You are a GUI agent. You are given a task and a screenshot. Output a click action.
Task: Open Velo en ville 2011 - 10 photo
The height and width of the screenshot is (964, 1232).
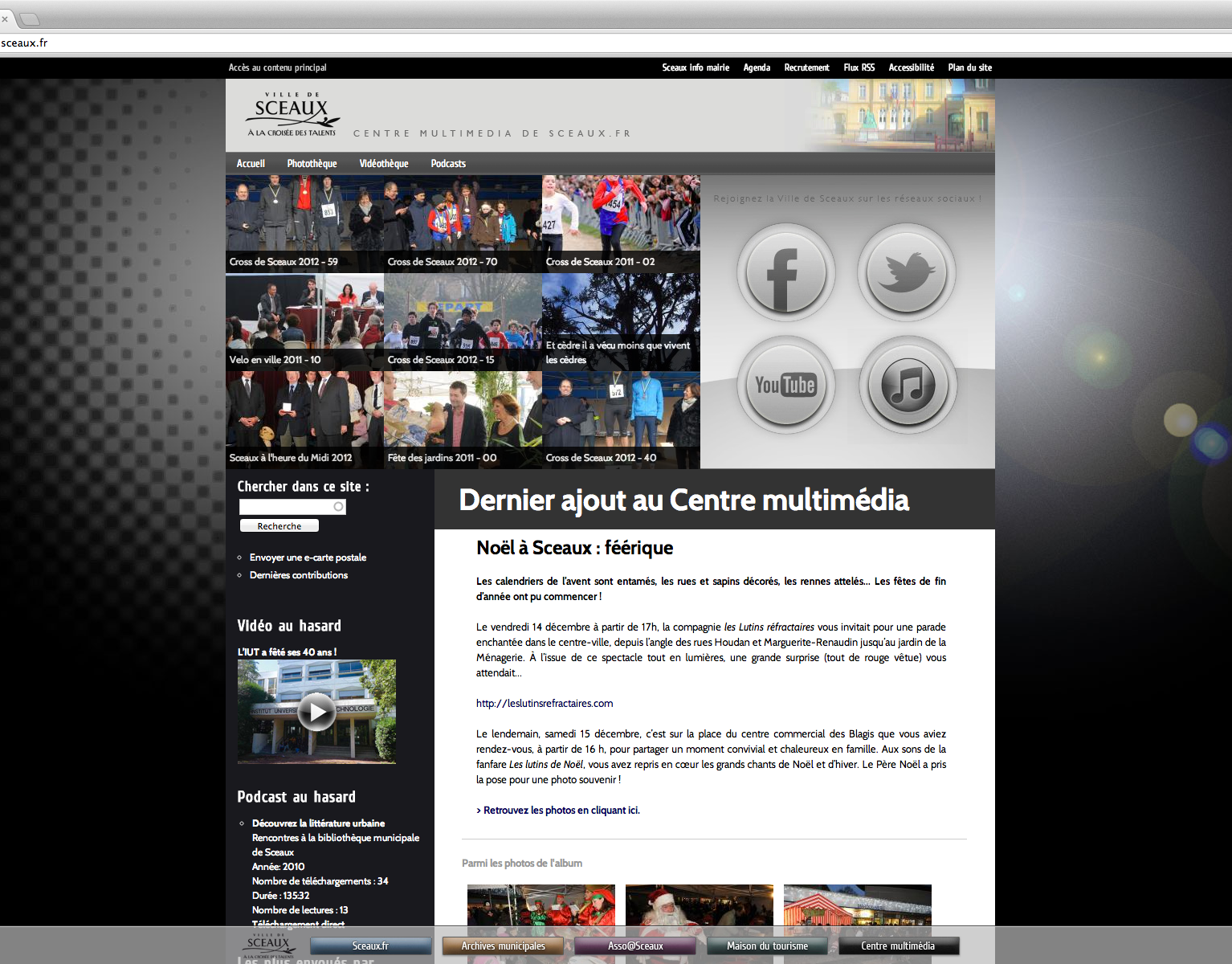tap(304, 321)
